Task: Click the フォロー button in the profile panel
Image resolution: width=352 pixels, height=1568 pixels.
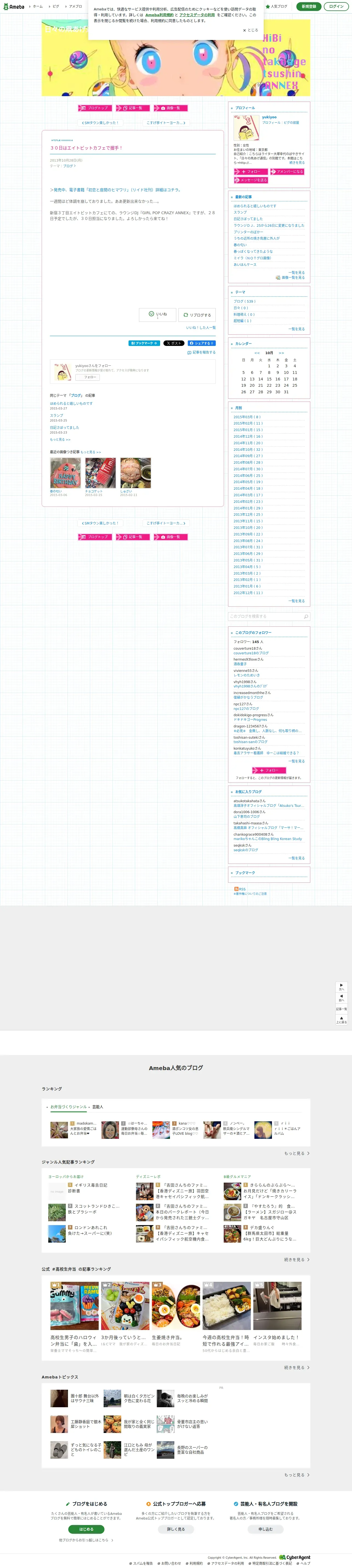Action: click(x=251, y=172)
